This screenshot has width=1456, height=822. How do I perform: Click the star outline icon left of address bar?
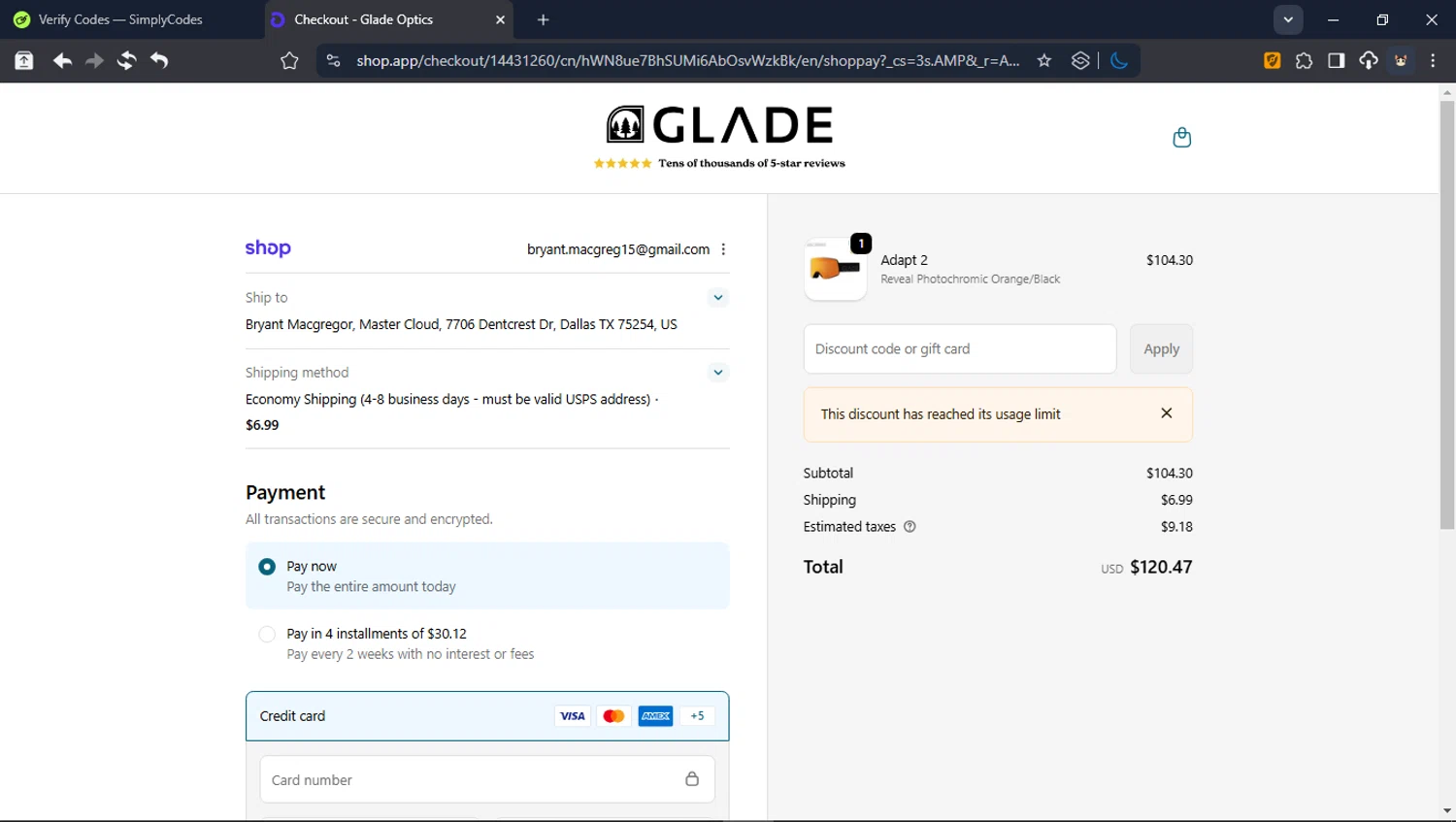(x=289, y=60)
